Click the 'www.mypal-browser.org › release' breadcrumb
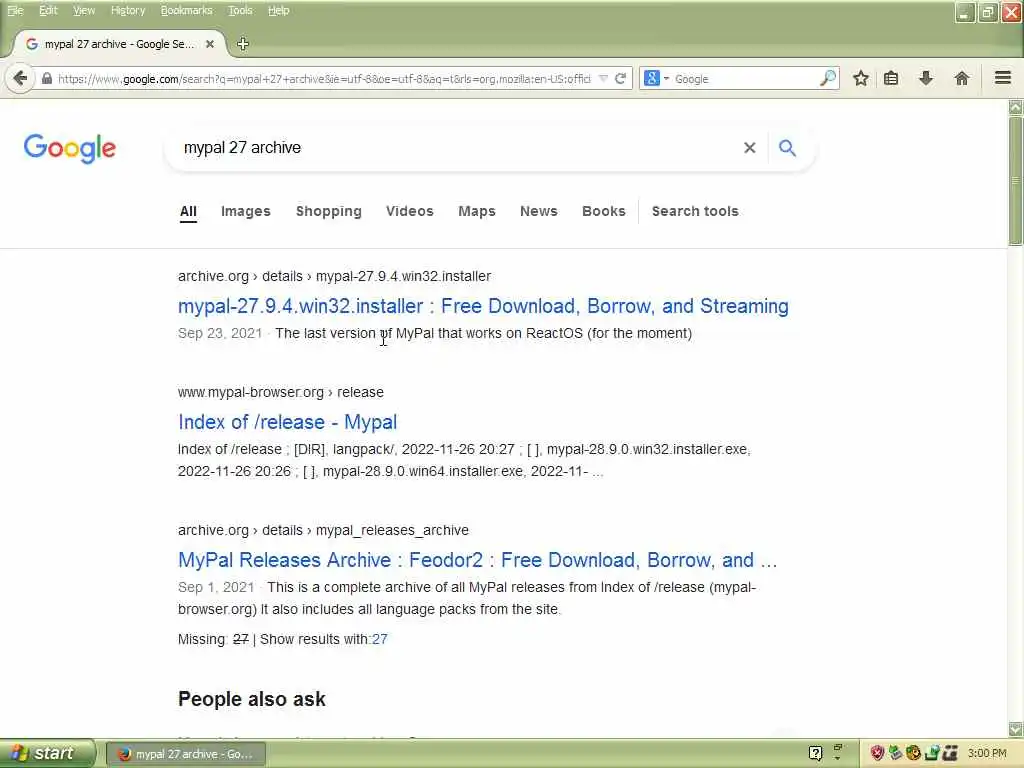This screenshot has width=1024, height=768. point(281,392)
